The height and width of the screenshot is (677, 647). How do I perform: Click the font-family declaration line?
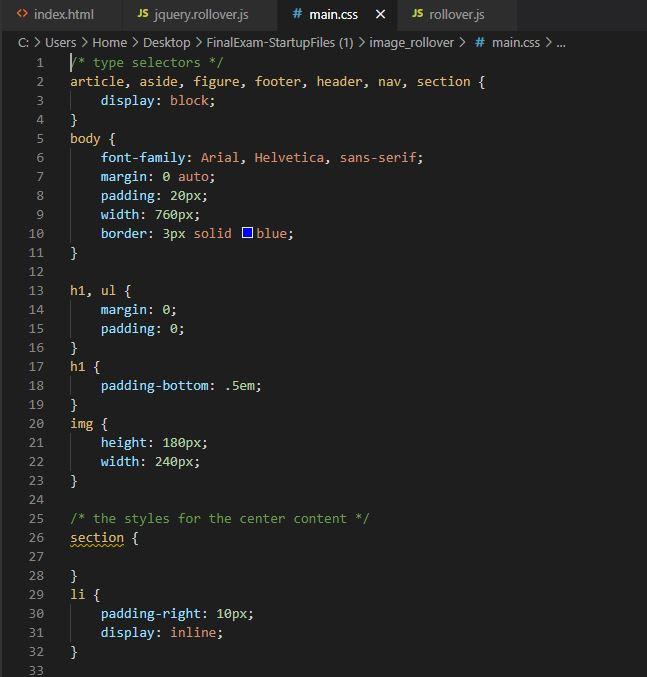click(x=262, y=158)
